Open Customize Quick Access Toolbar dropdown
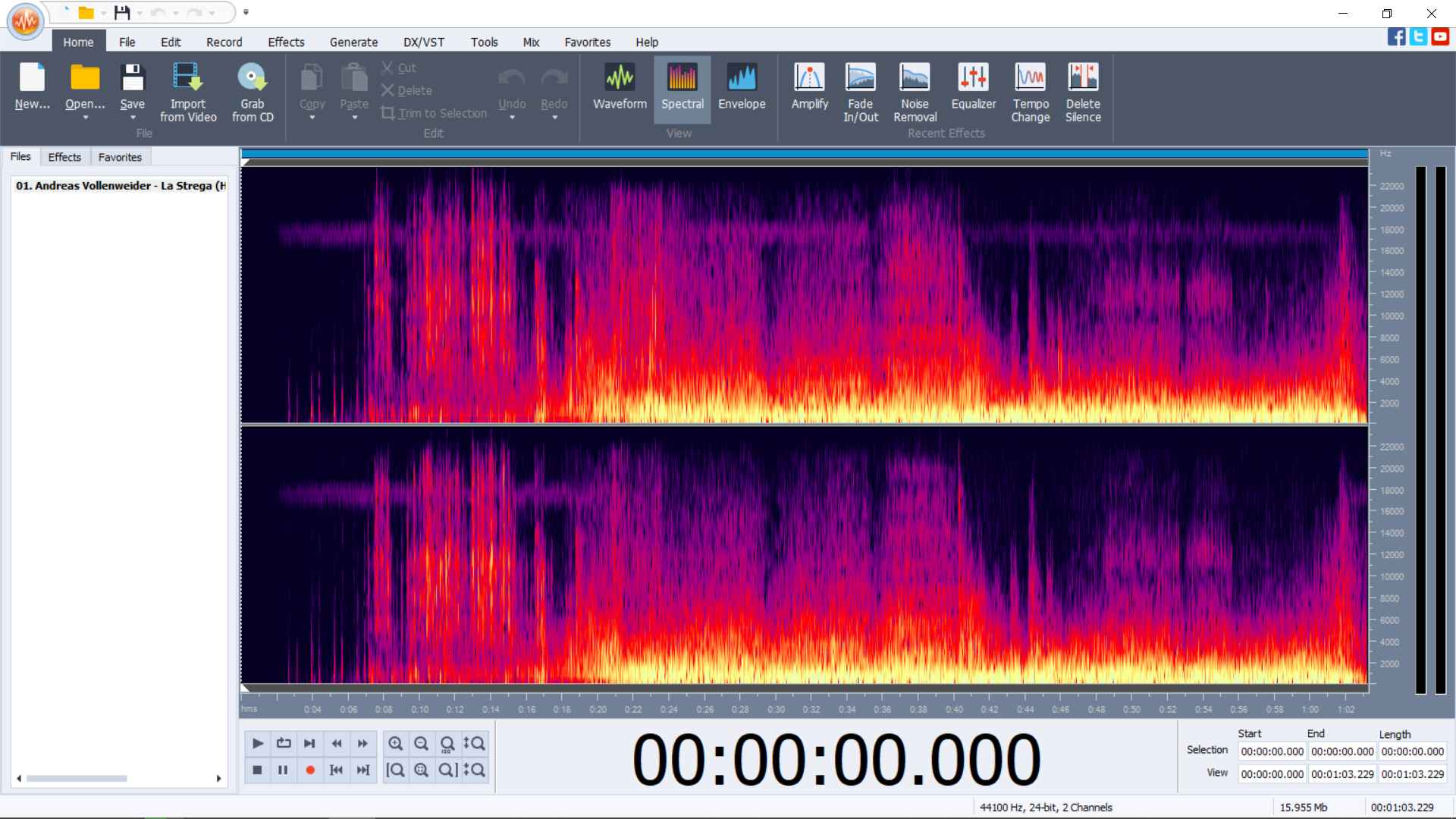1456x819 pixels. (x=246, y=12)
